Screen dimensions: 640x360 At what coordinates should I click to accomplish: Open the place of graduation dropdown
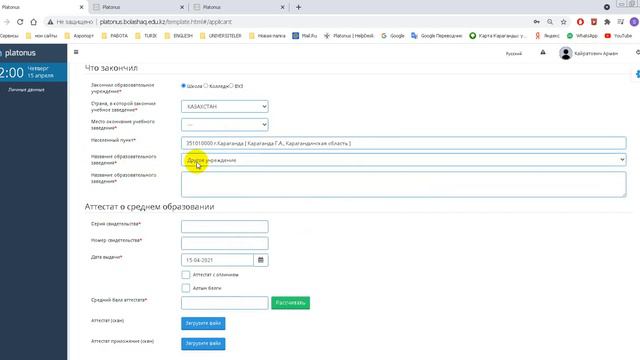(224, 124)
